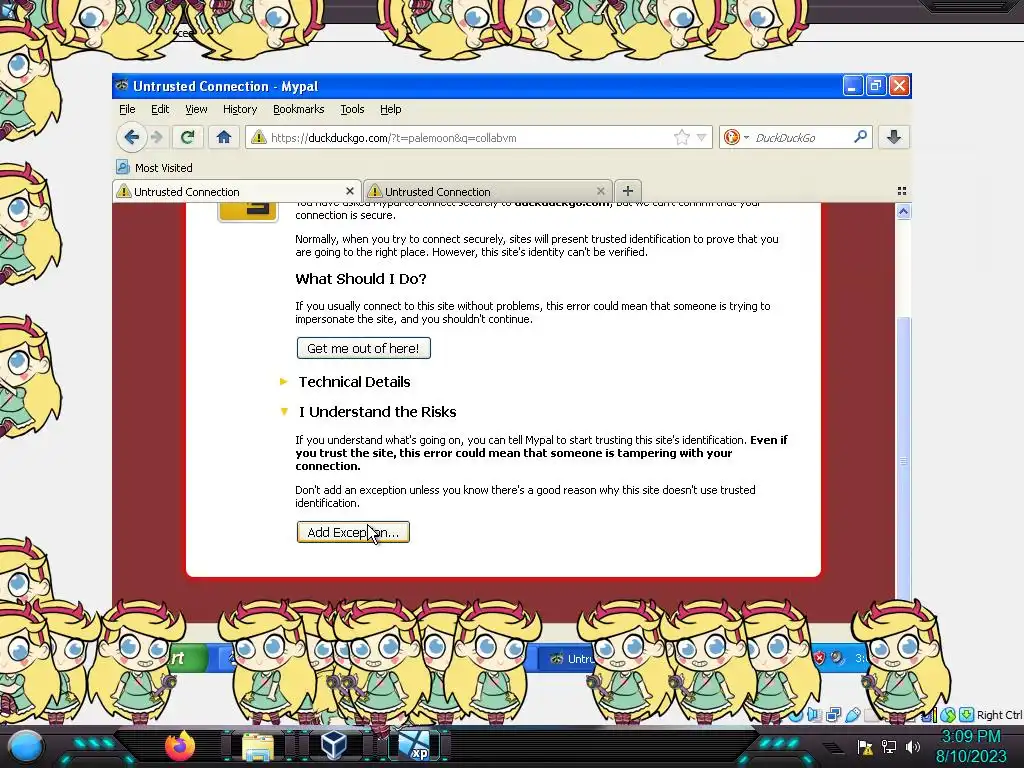Click the network tray icon
The width and height of the screenshot is (1024, 768).
tap(889, 747)
